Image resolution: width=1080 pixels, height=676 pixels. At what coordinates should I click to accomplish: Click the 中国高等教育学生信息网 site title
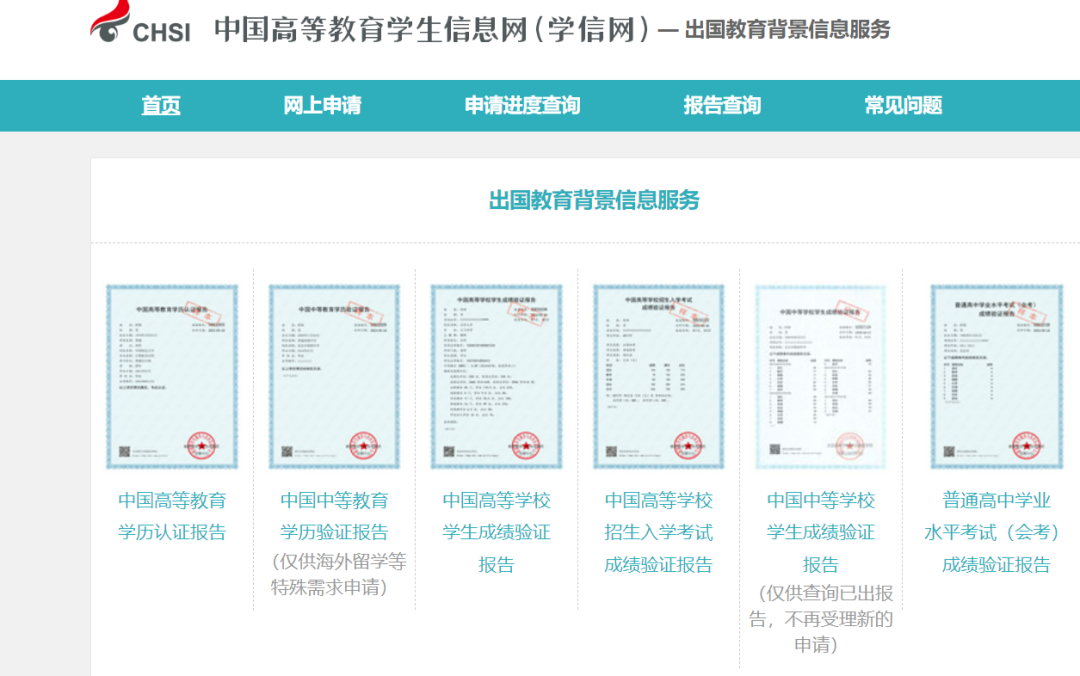(x=431, y=30)
